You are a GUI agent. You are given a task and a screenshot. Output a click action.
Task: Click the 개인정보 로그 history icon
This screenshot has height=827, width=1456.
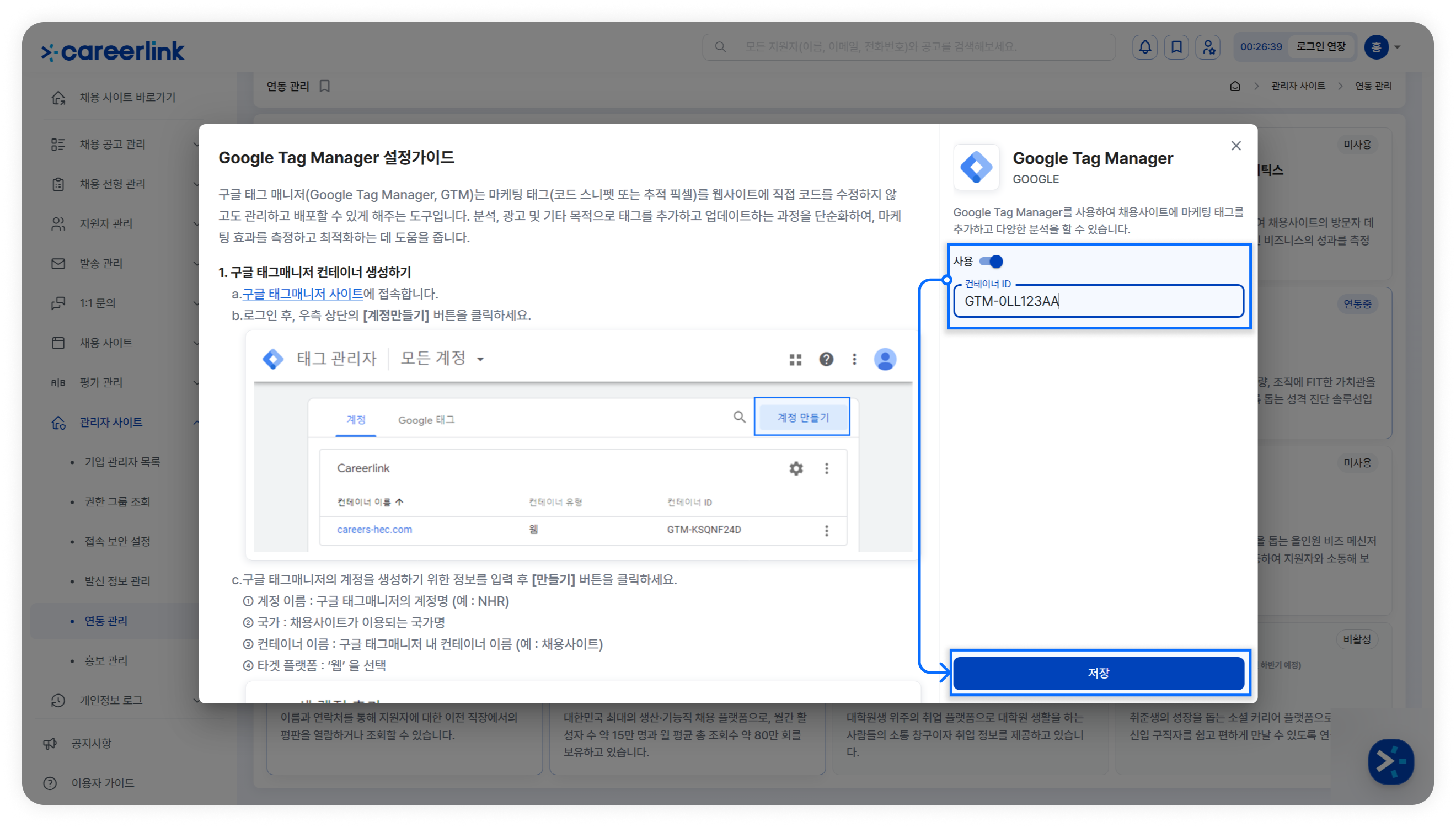pyautogui.click(x=58, y=700)
